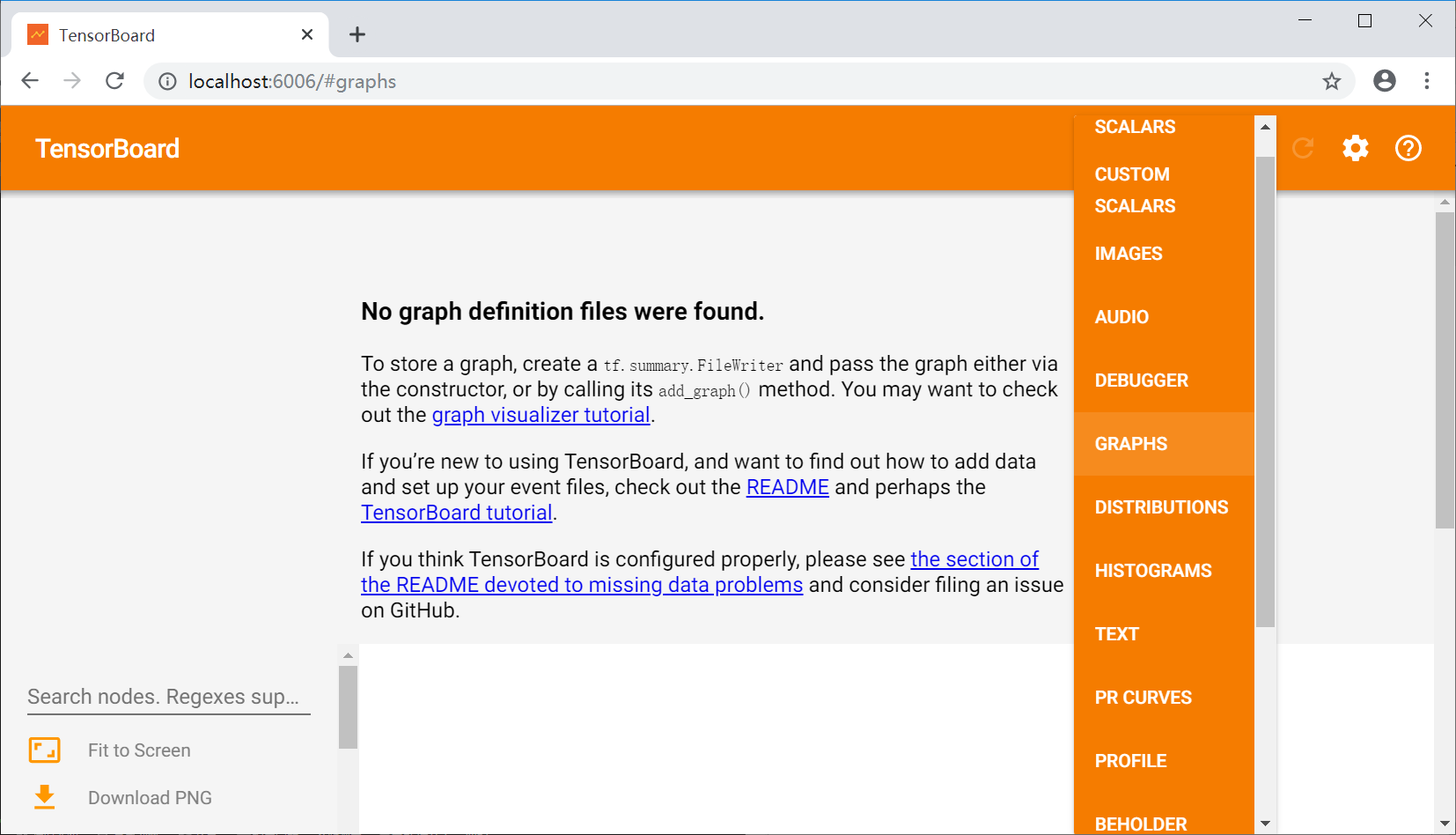Click the dashboard menu scroll down arrow
Screen dimensions: 1456x835
coord(1265,824)
